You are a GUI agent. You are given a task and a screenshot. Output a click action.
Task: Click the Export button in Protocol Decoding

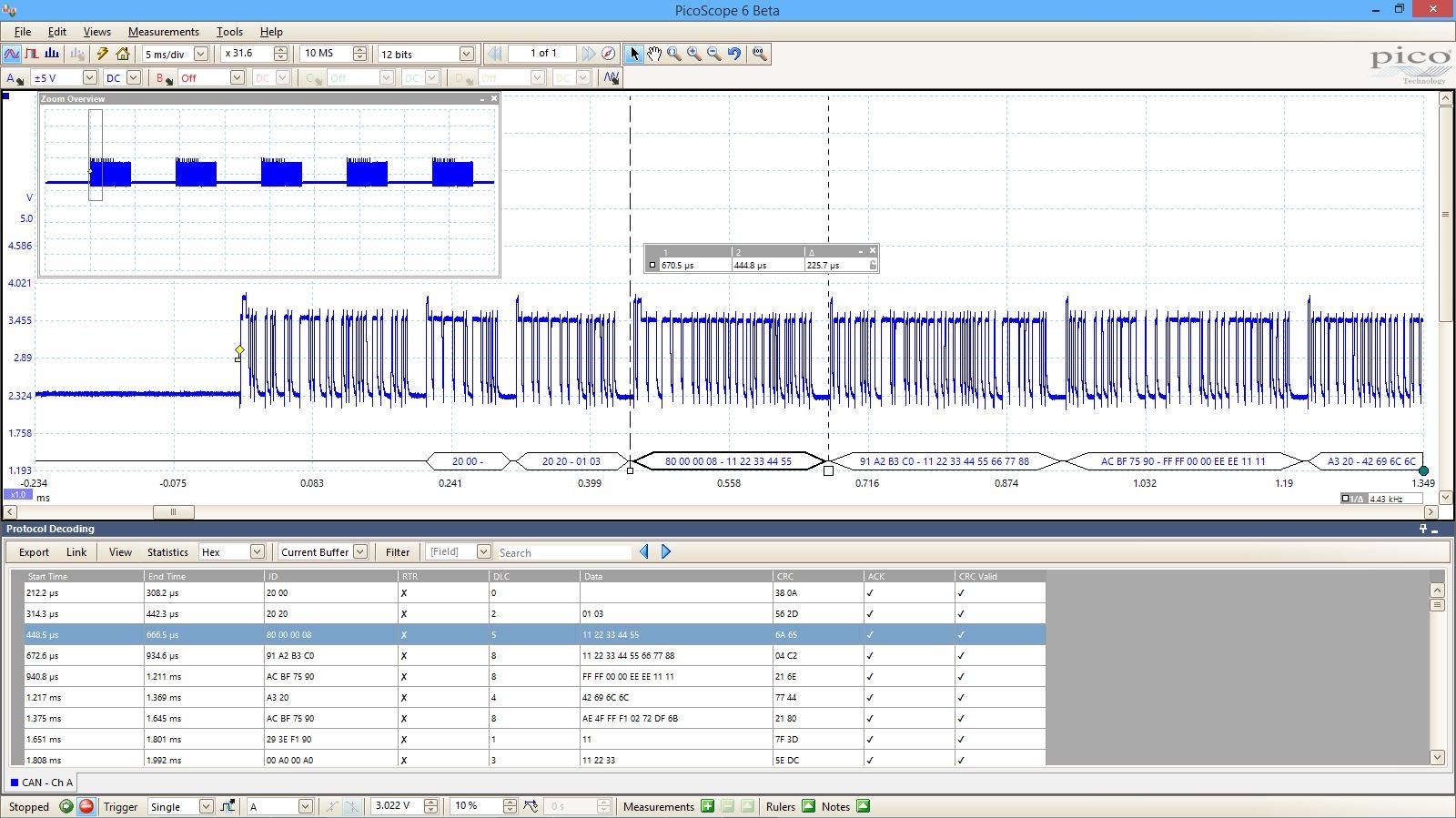34,552
